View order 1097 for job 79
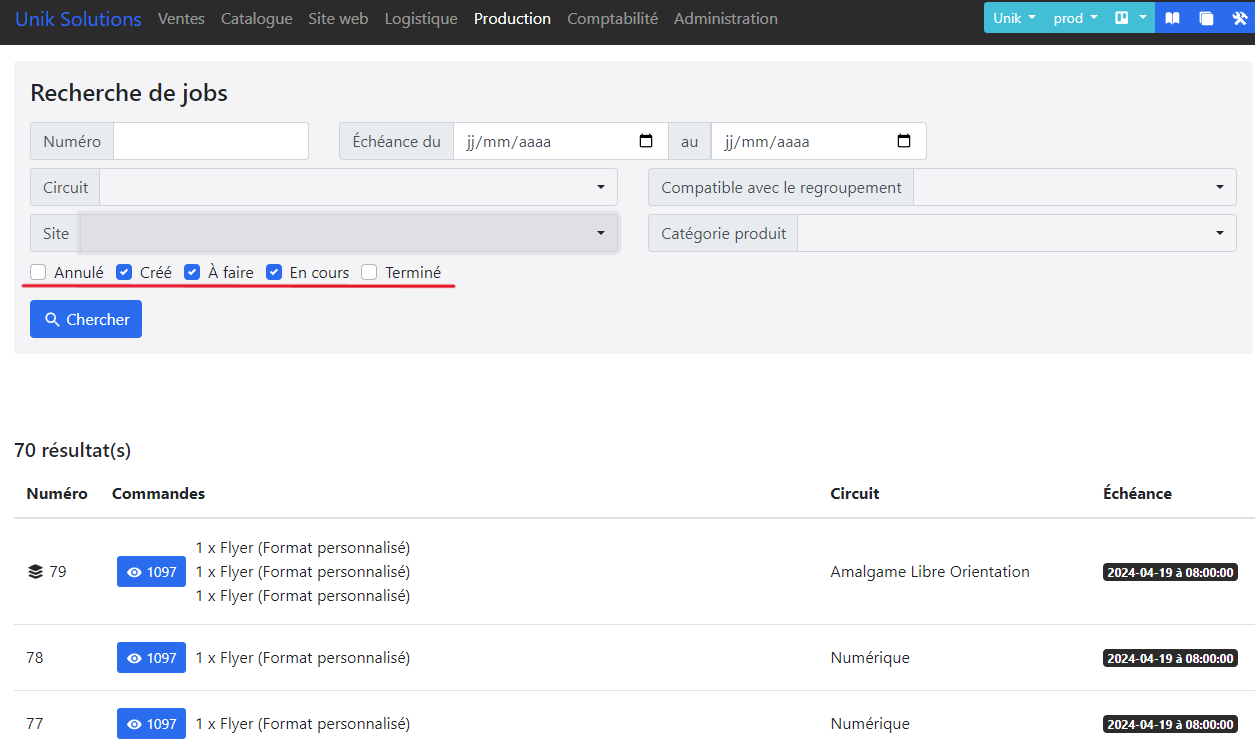1255x753 pixels. (151, 572)
